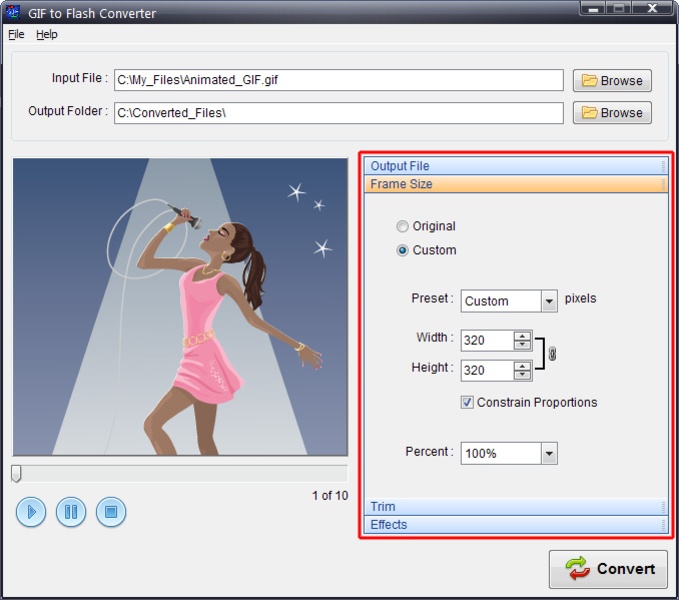Click Browse next to Output Folder
This screenshot has height=600, width=679.
tap(612, 113)
